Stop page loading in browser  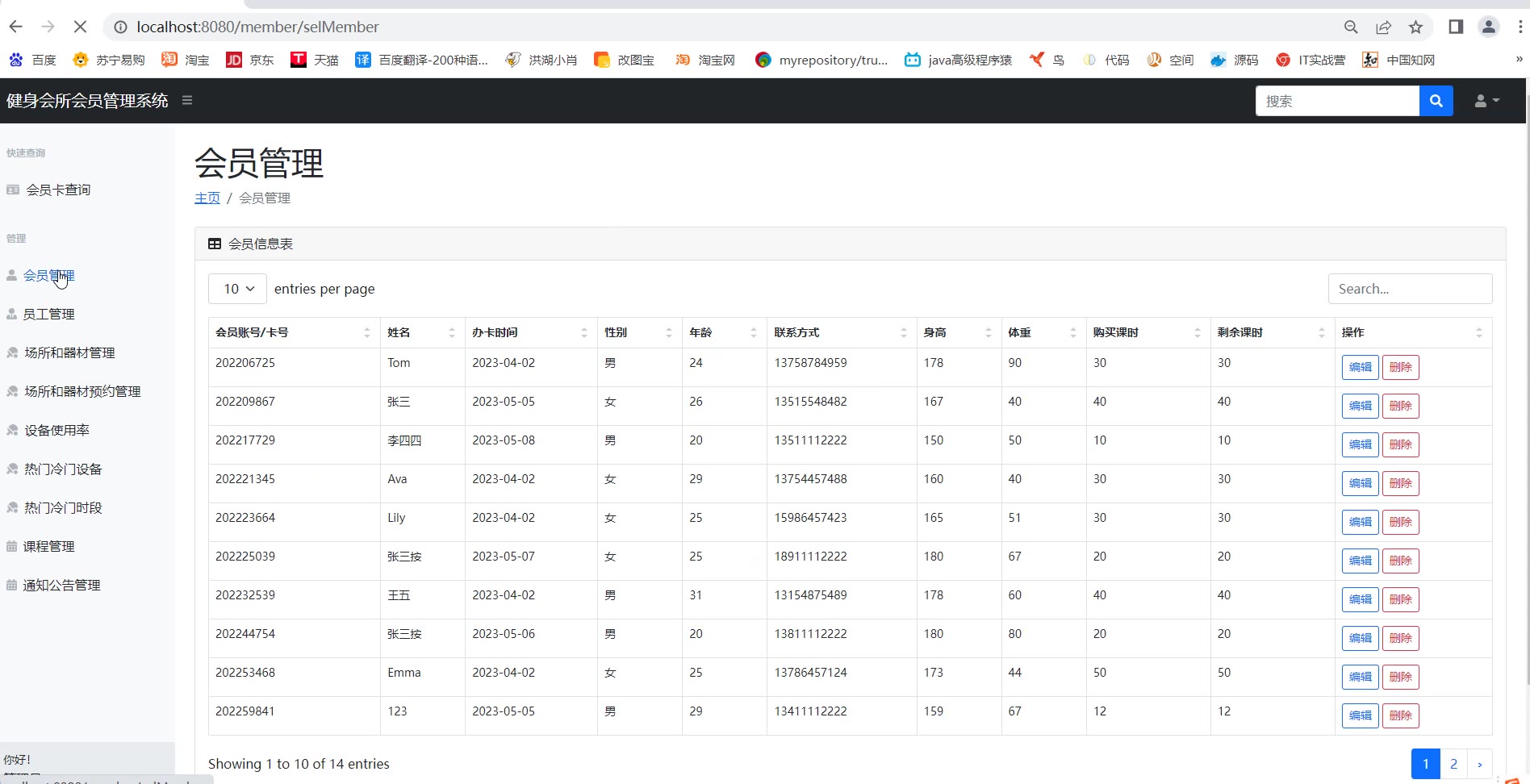click(80, 27)
